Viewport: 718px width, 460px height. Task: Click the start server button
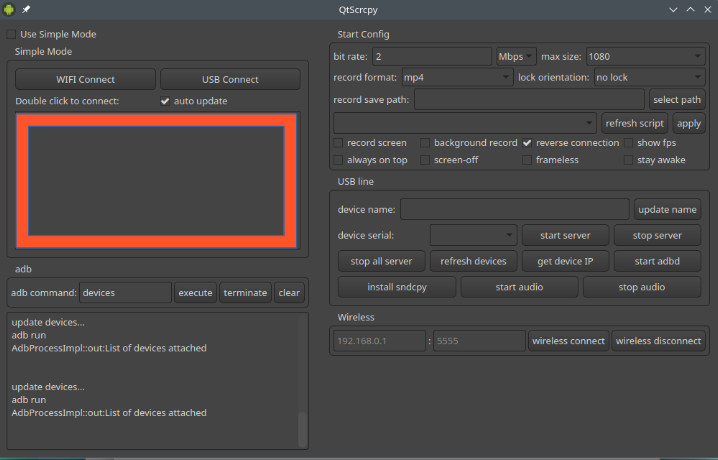565,235
